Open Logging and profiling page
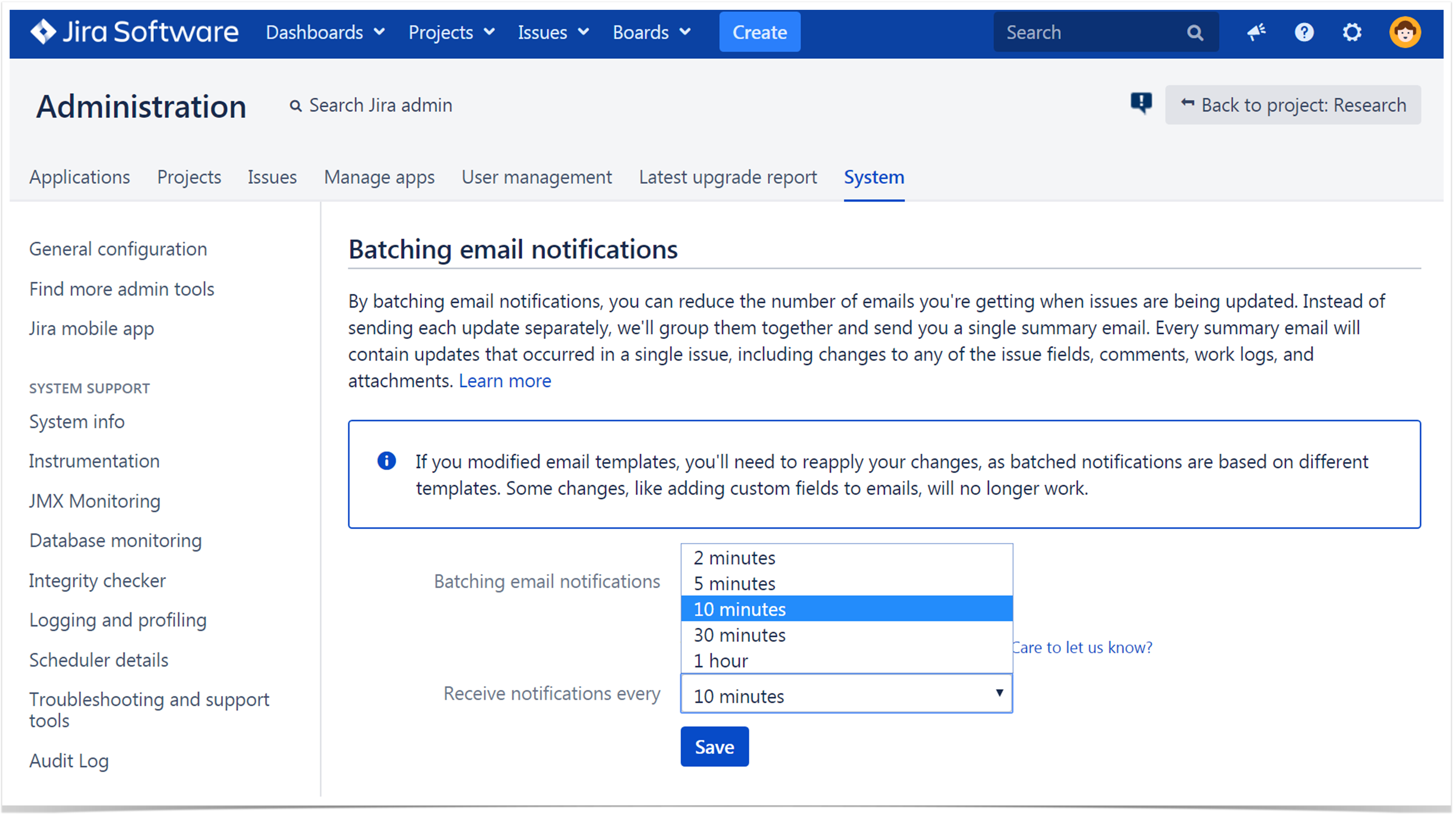The width and height of the screenshot is (1456, 816). pyautogui.click(x=118, y=620)
